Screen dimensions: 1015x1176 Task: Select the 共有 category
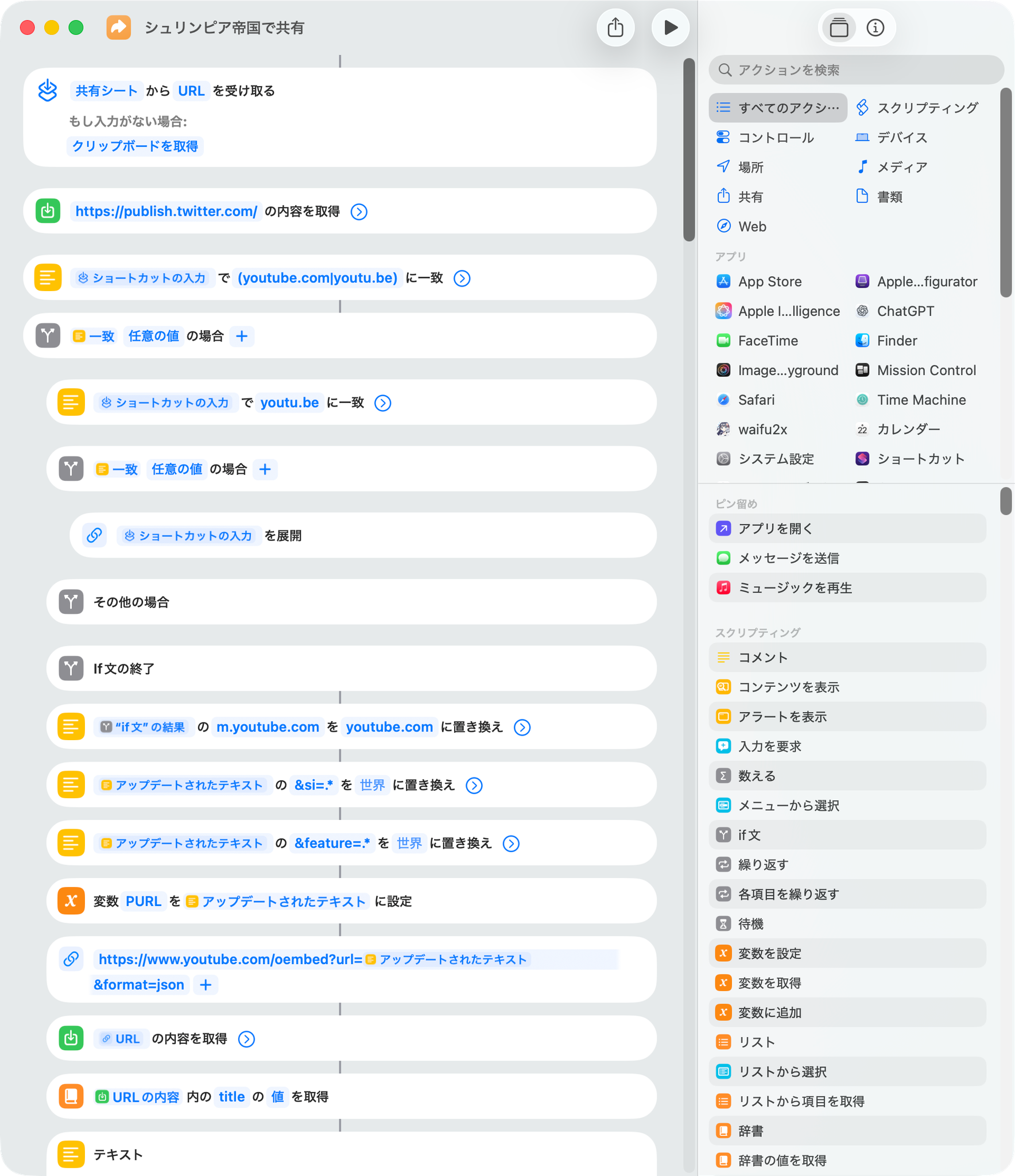(740, 197)
